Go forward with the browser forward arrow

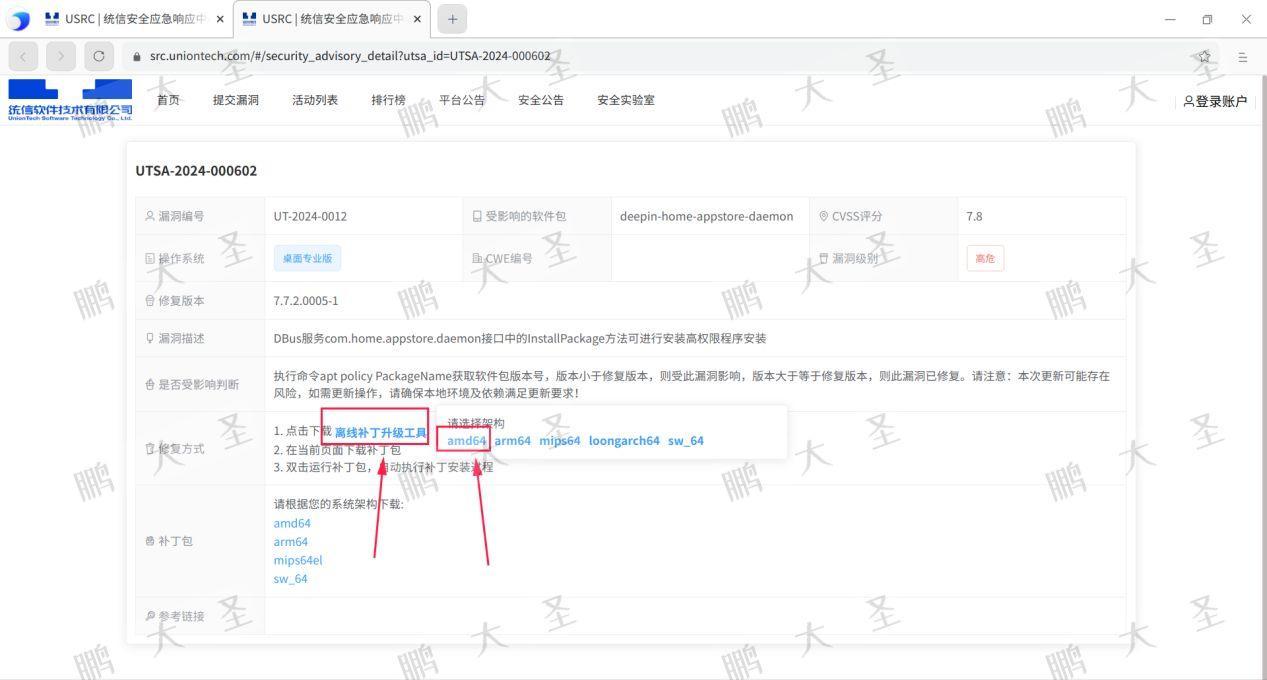(x=61, y=56)
